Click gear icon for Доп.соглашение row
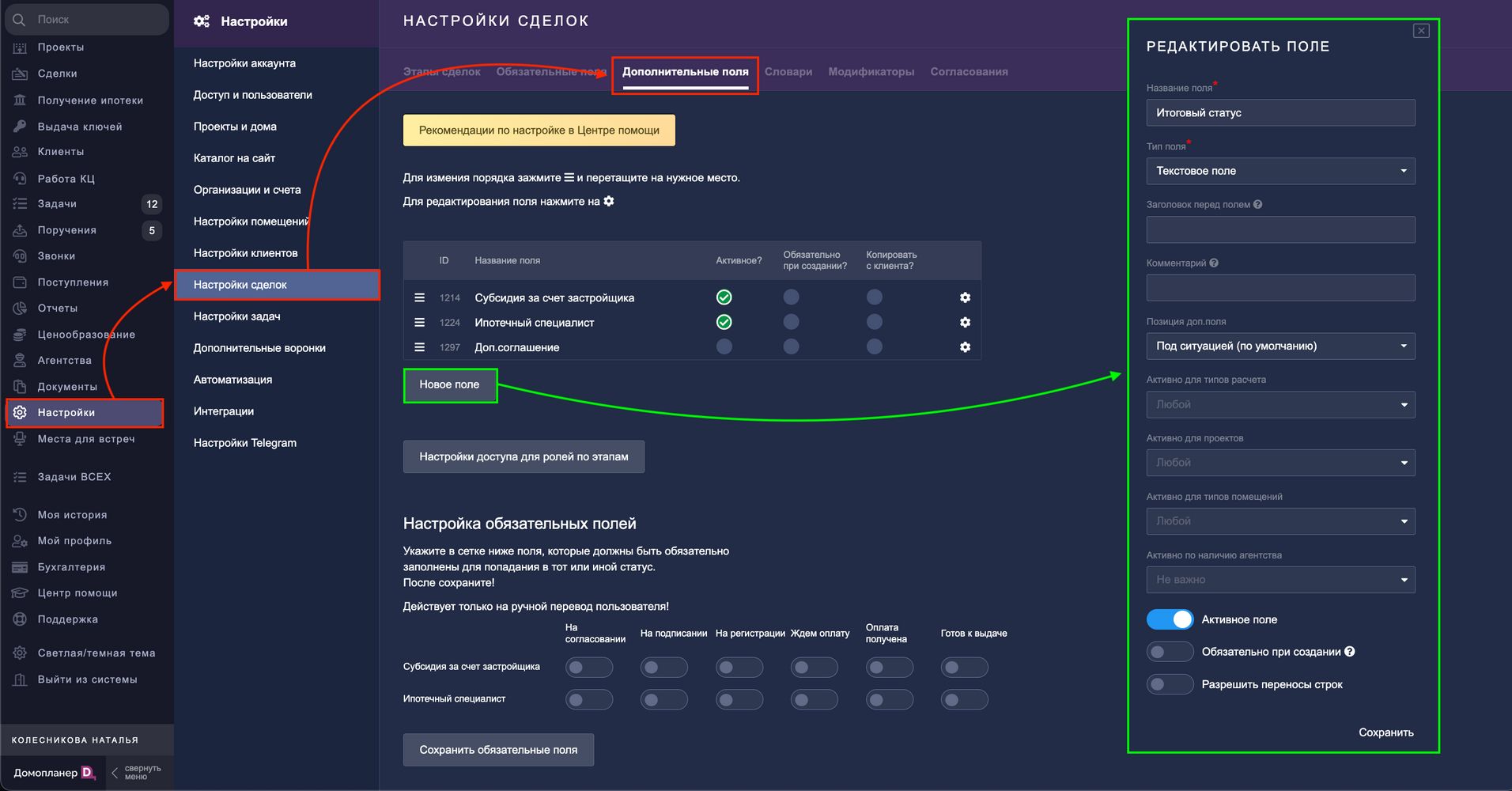The height and width of the screenshot is (791, 1512). click(x=965, y=347)
